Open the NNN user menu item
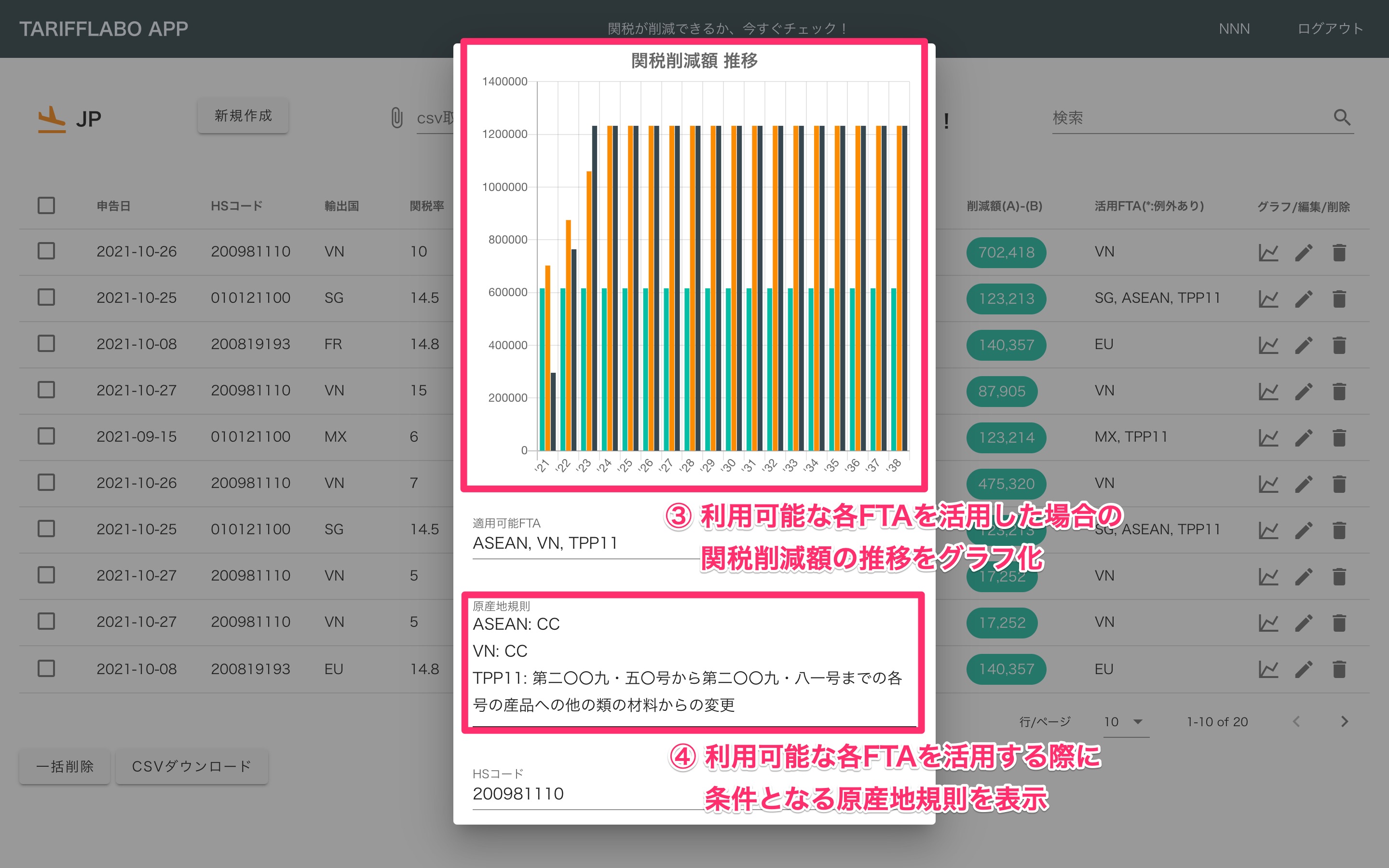This screenshot has height=868, width=1389. pos(1234,29)
